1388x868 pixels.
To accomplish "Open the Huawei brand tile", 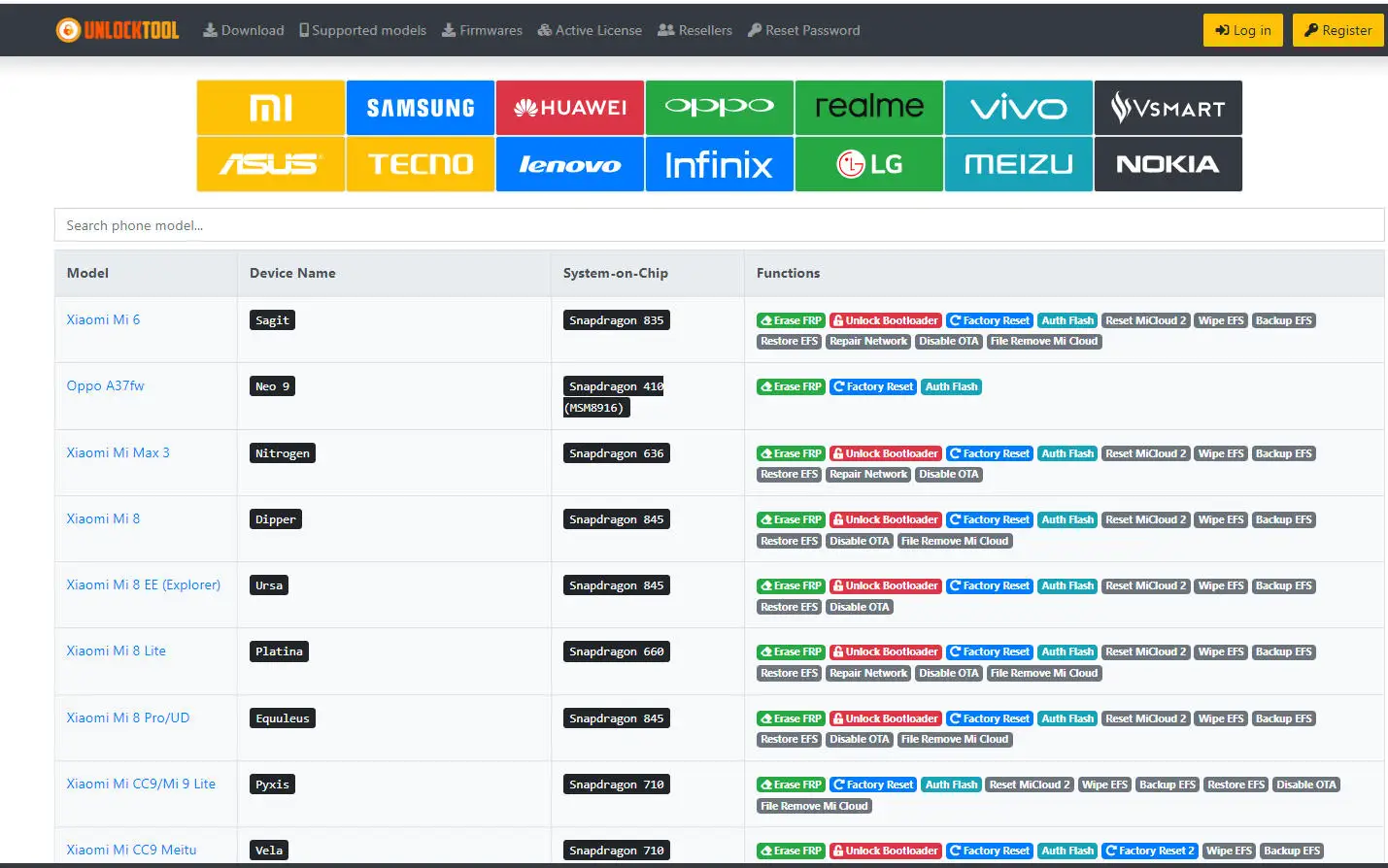I will point(570,108).
